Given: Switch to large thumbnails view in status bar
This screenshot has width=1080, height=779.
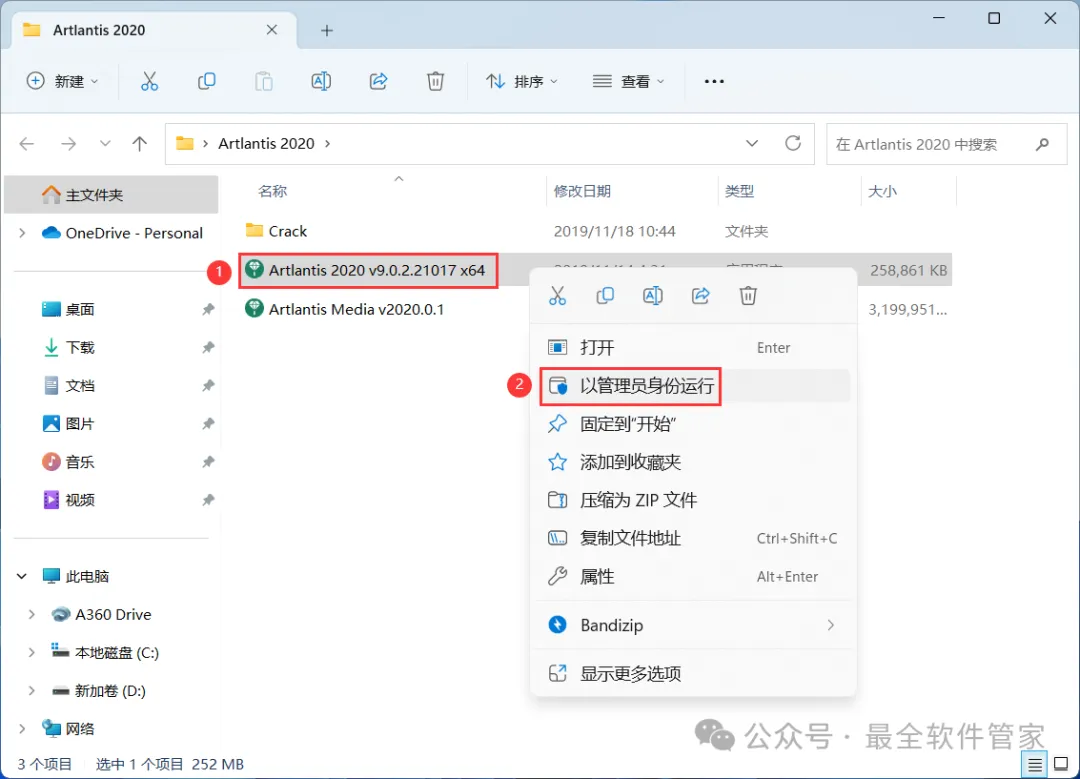Looking at the screenshot, I should coord(1061,765).
